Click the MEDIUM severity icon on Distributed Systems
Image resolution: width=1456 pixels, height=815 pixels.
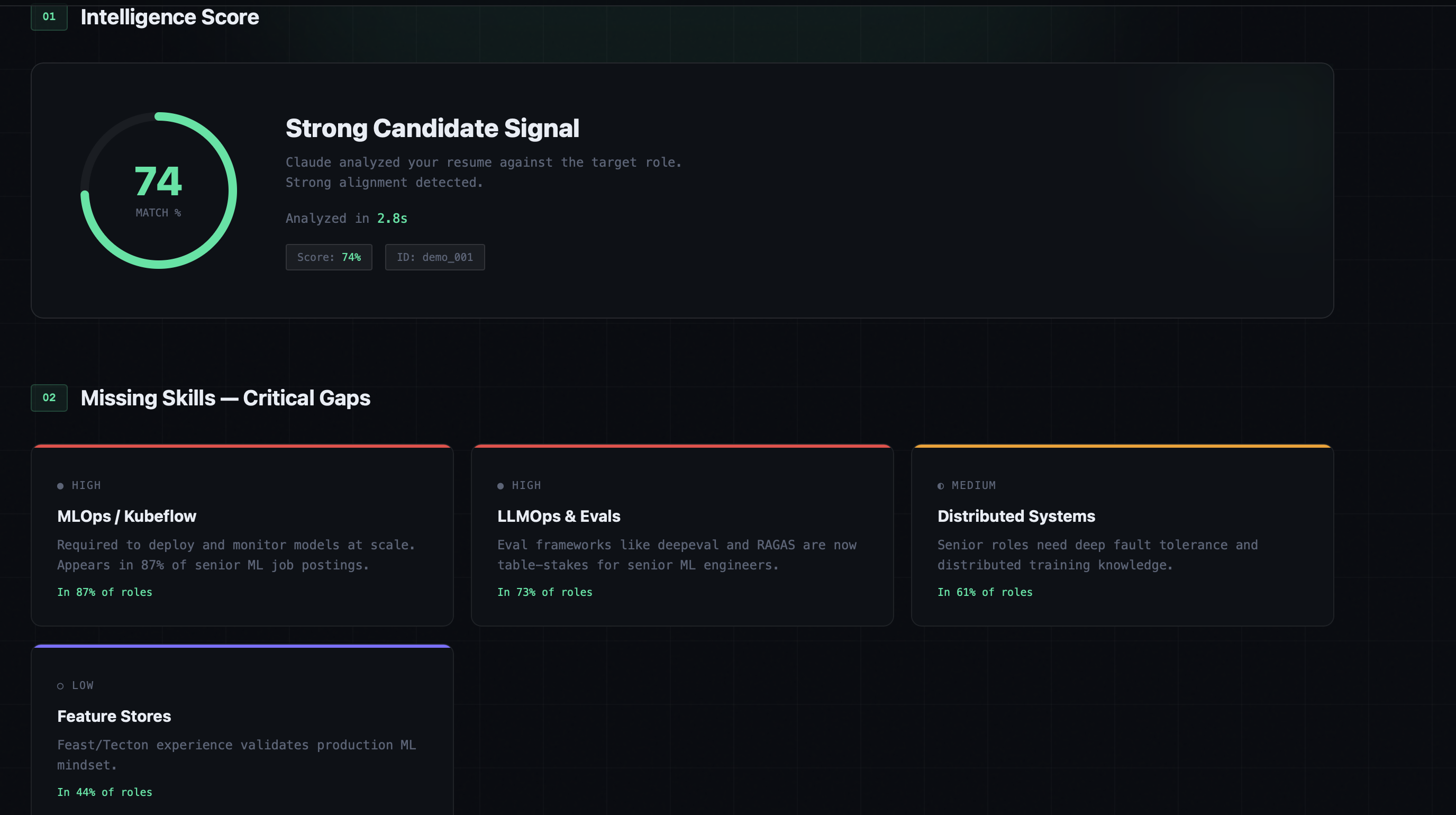pos(941,485)
